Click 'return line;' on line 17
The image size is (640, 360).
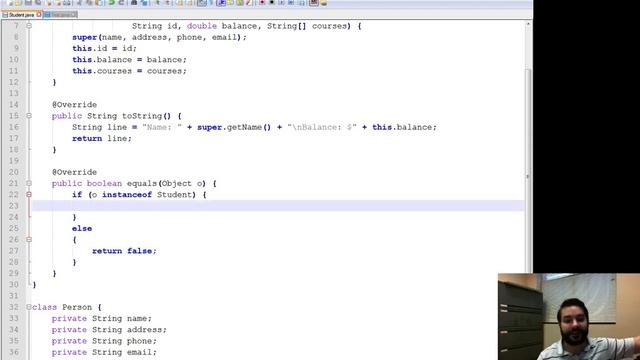pos(102,139)
